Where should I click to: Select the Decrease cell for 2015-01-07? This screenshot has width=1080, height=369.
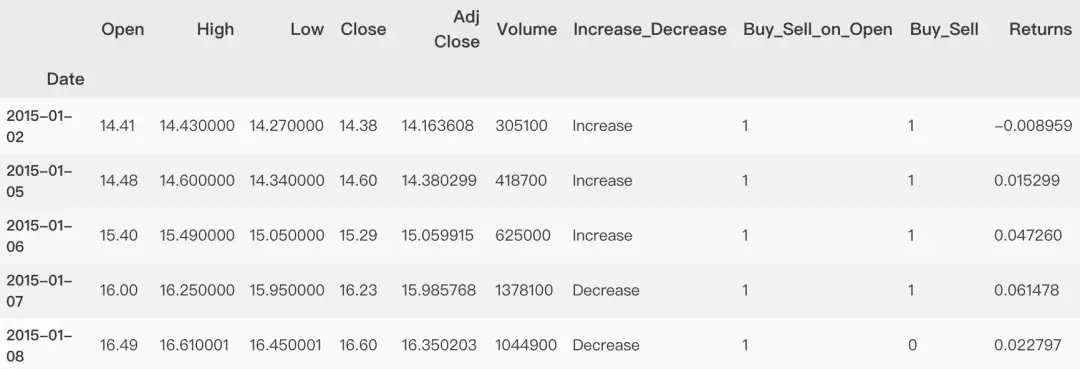[x=605, y=291]
